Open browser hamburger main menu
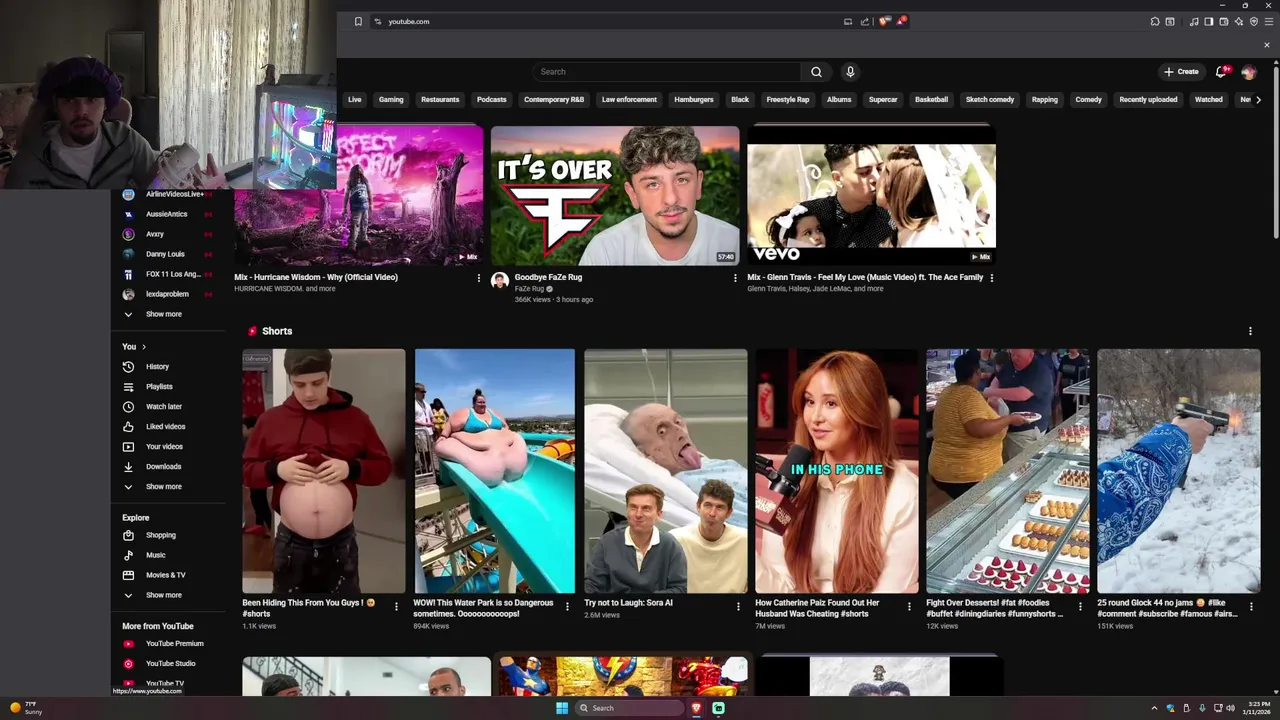 (1269, 21)
